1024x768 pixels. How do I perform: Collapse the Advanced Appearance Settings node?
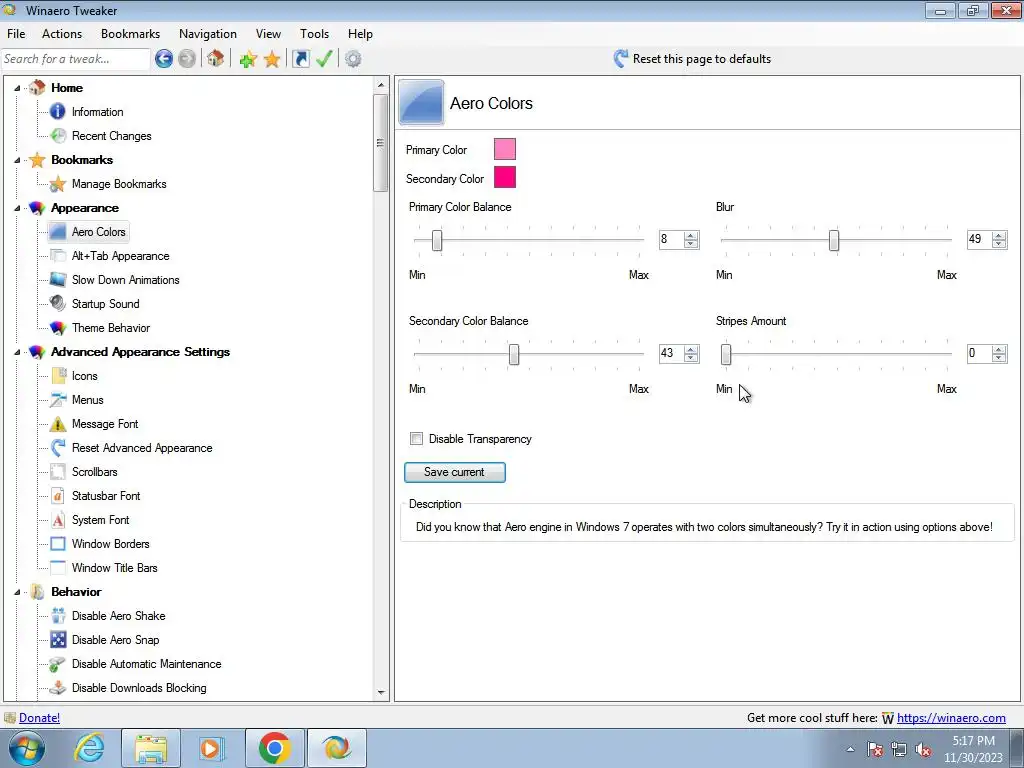click(18, 352)
